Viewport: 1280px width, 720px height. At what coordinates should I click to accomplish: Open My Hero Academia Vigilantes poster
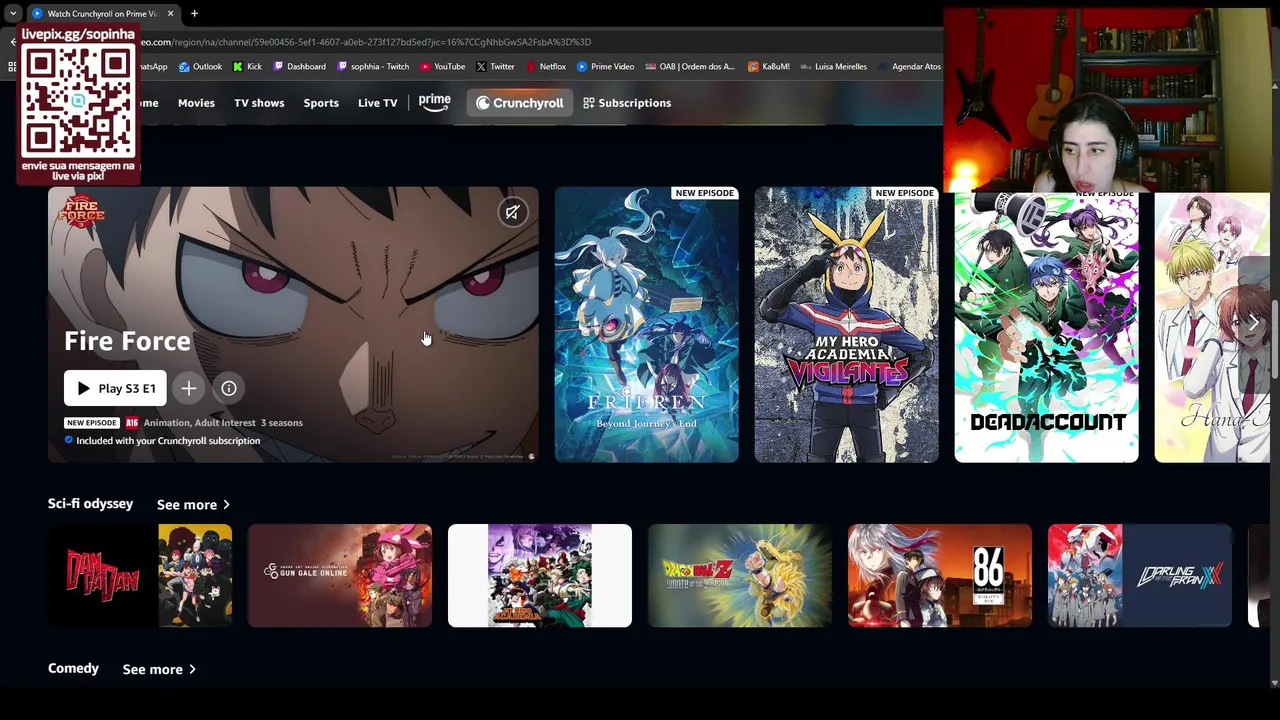pyautogui.click(x=846, y=325)
